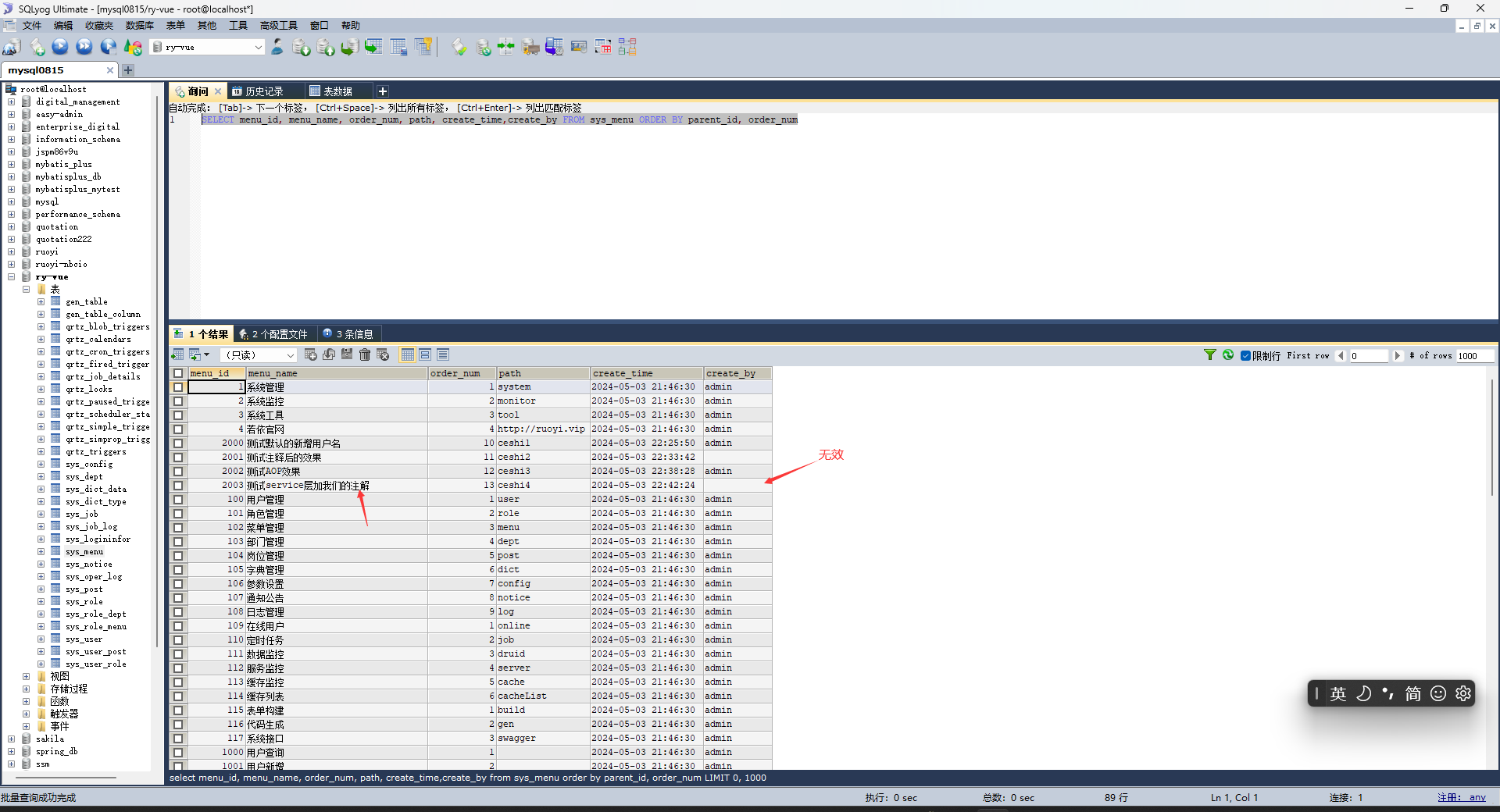Open the schema designer icon
The height and width of the screenshot is (812, 1500).
(627, 48)
